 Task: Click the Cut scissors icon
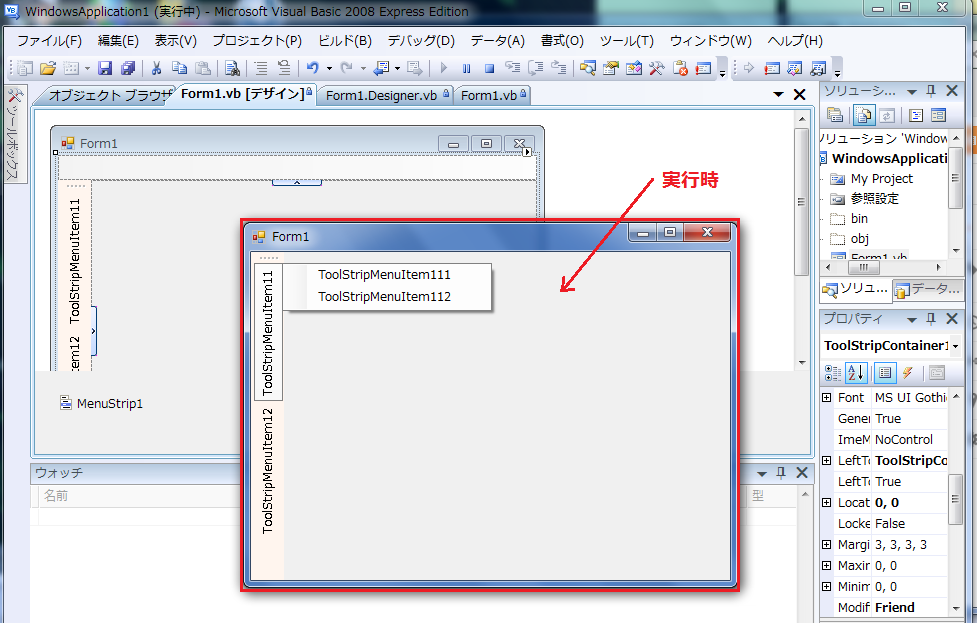point(156,68)
